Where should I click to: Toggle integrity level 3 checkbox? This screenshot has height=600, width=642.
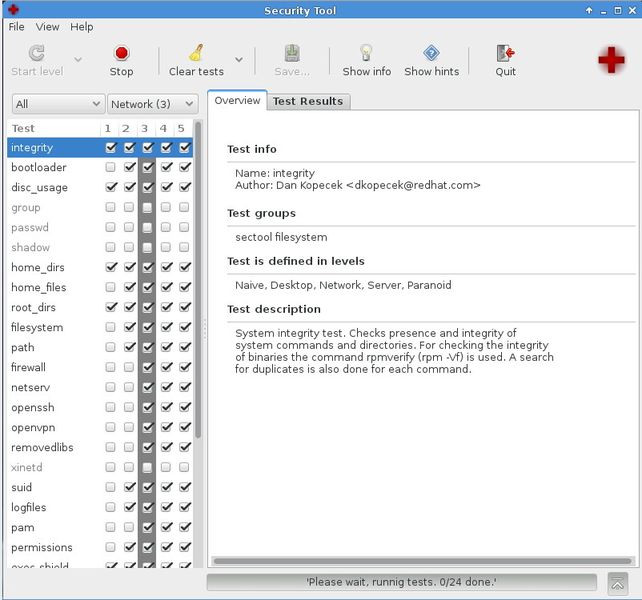point(148,147)
